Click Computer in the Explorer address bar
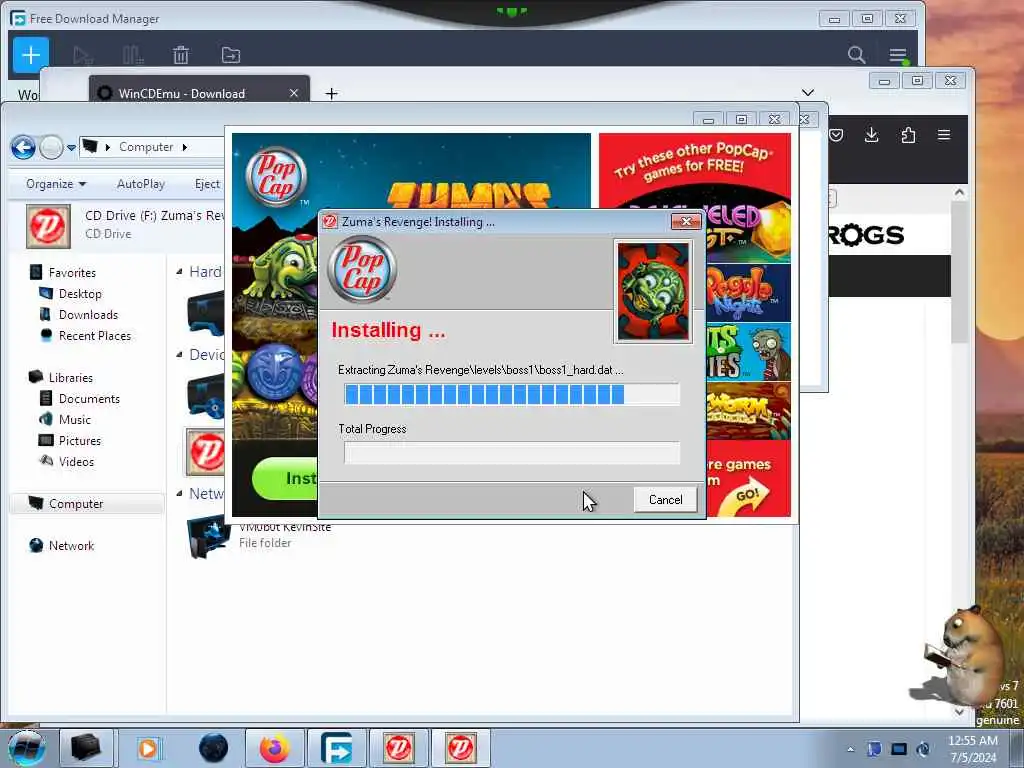The width and height of the screenshot is (1024, 768). [x=146, y=147]
